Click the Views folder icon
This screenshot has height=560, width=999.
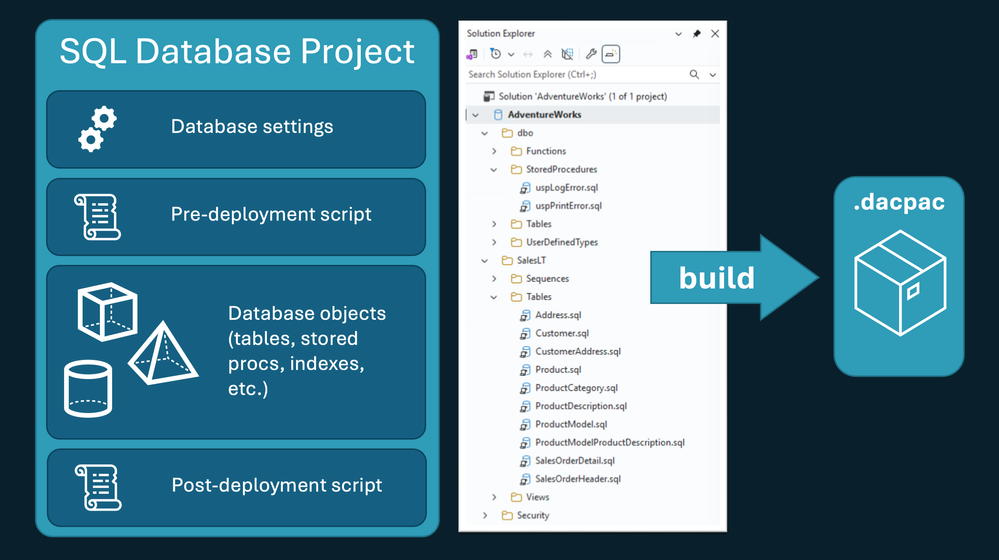(517, 497)
